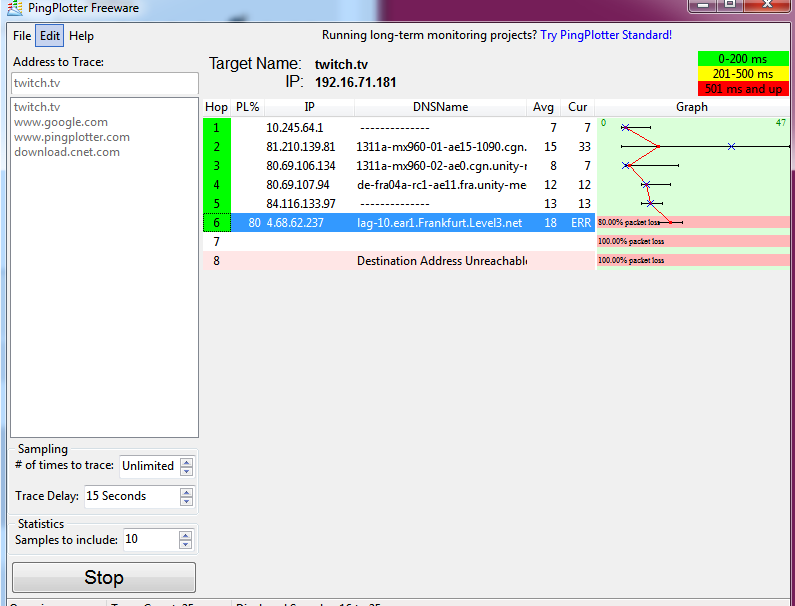Open the File menu
This screenshot has height=606, width=795.
[x=22, y=36]
